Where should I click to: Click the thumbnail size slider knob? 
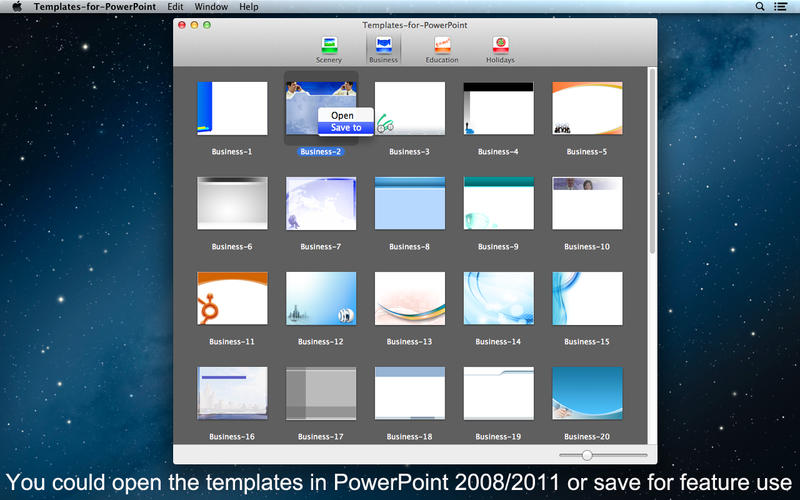point(587,455)
